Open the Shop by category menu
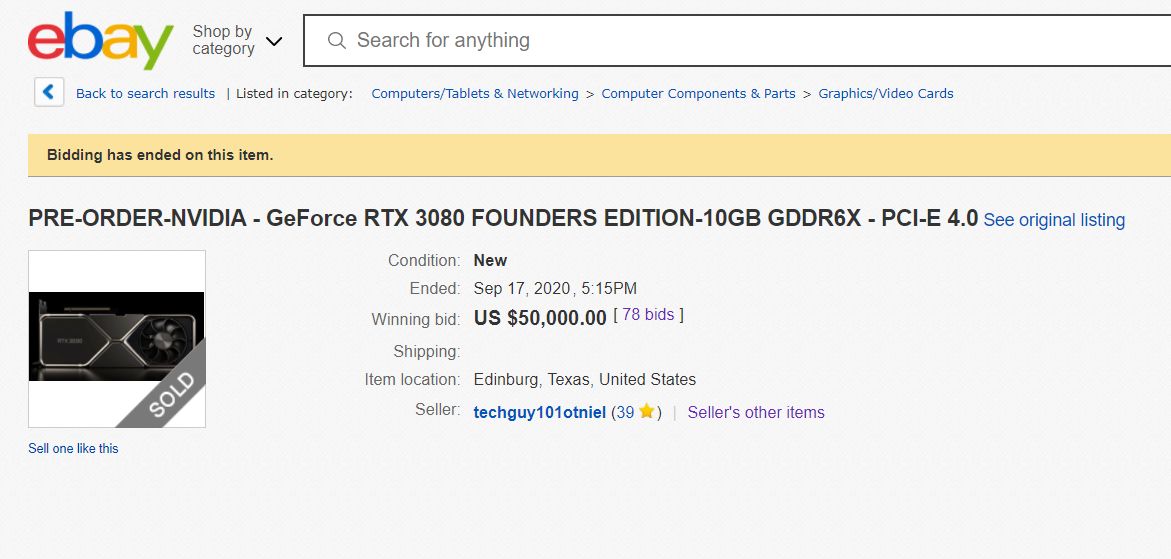The image size is (1171, 559). click(x=223, y=40)
